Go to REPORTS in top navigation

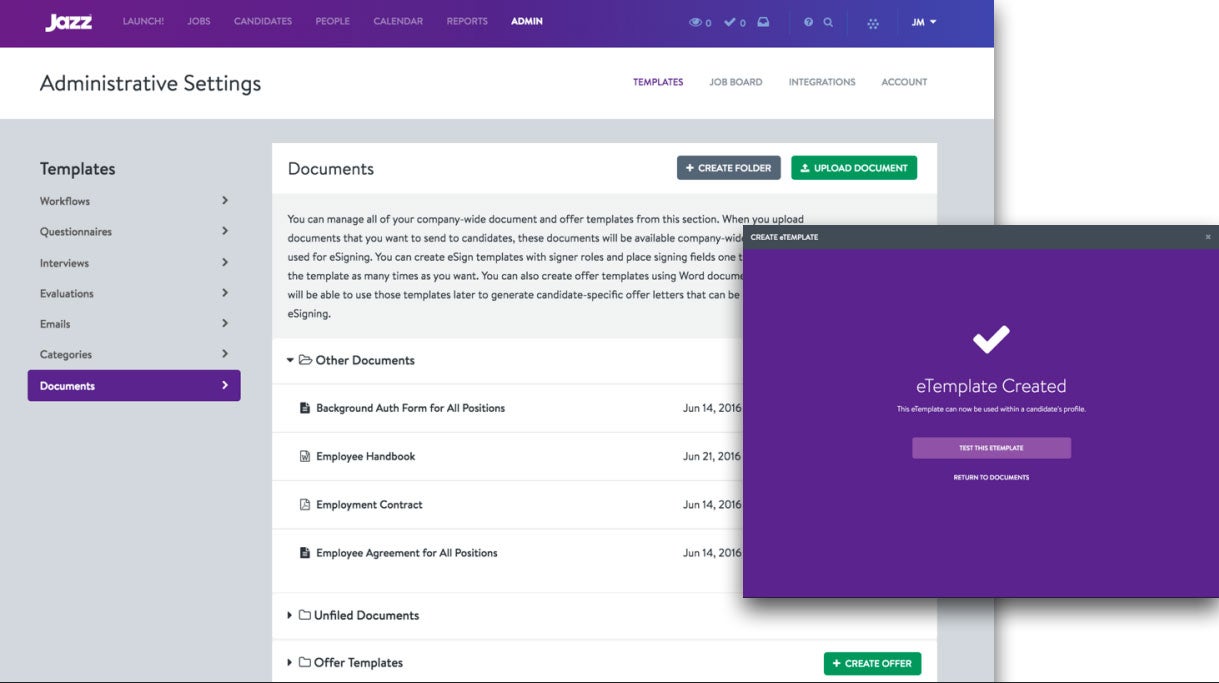(x=467, y=21)
